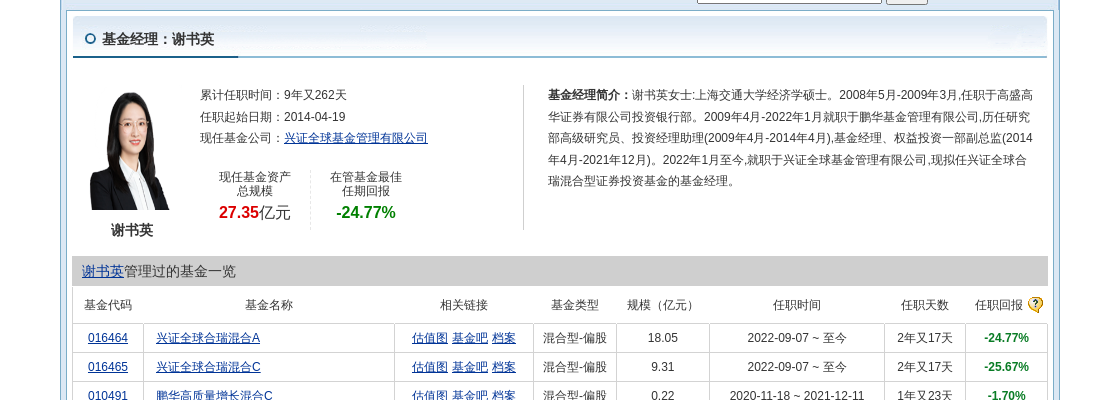
Task: Click the 基金名称 column header
Action: tap(269, 305)
